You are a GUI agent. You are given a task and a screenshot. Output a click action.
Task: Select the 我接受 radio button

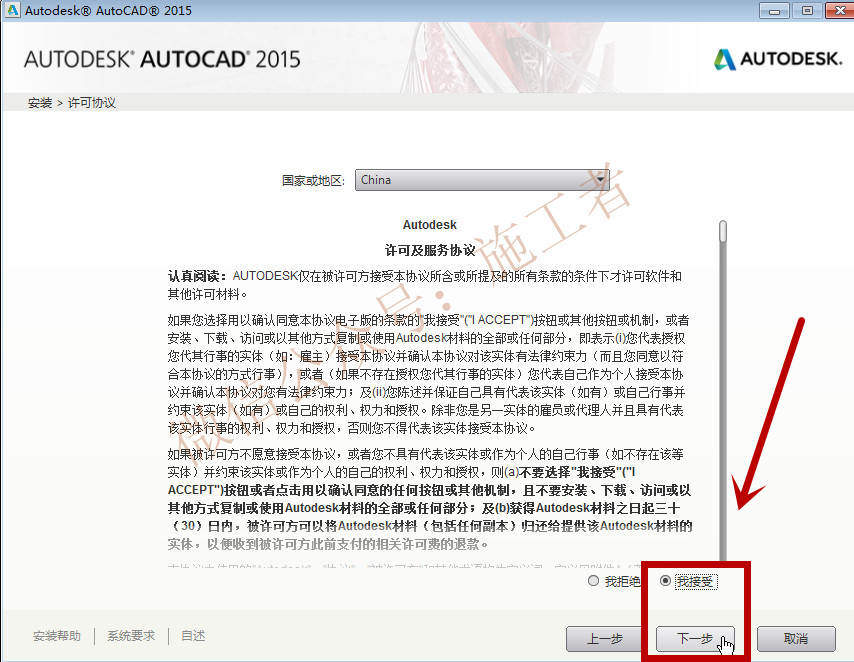[665, 581]
